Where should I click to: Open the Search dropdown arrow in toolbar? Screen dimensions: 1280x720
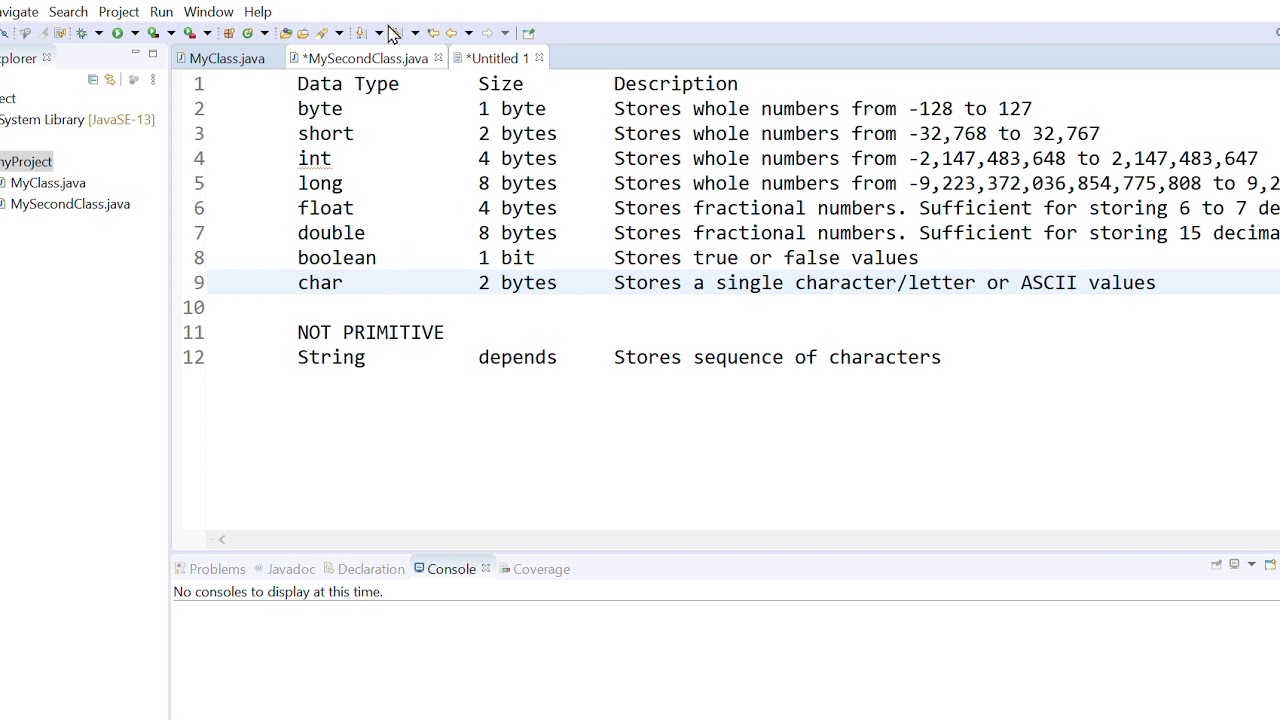tap(339, 33)
